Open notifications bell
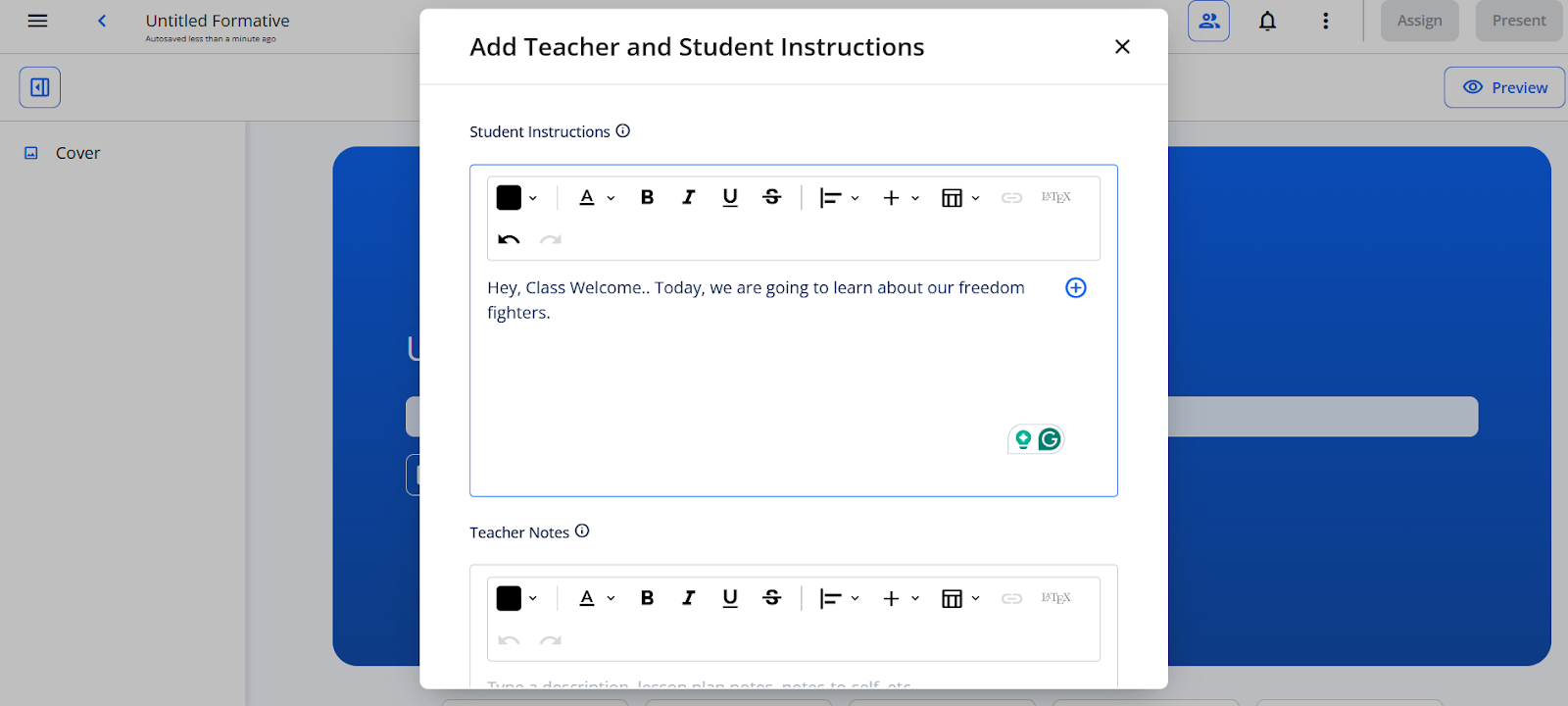Screen dimensions: 1568x706 [1267, 21]
